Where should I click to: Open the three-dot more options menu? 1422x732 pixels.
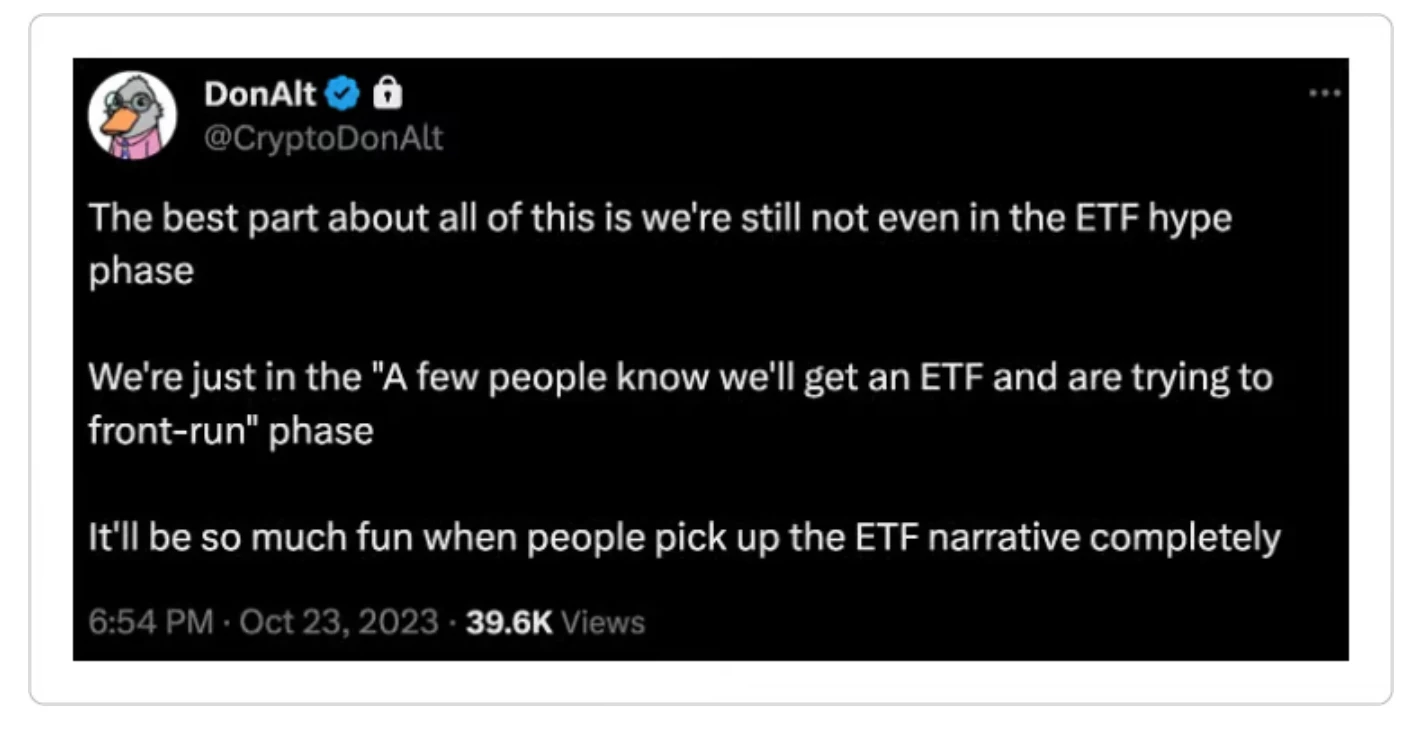coord(1324,93)
